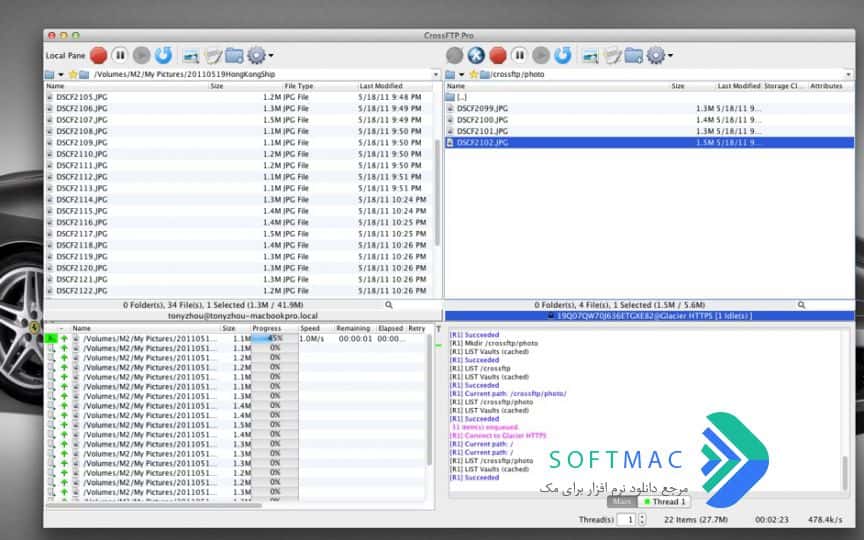The image size is (864, 540).
Task: Sort local files by Size column
Action: point(245,86)
